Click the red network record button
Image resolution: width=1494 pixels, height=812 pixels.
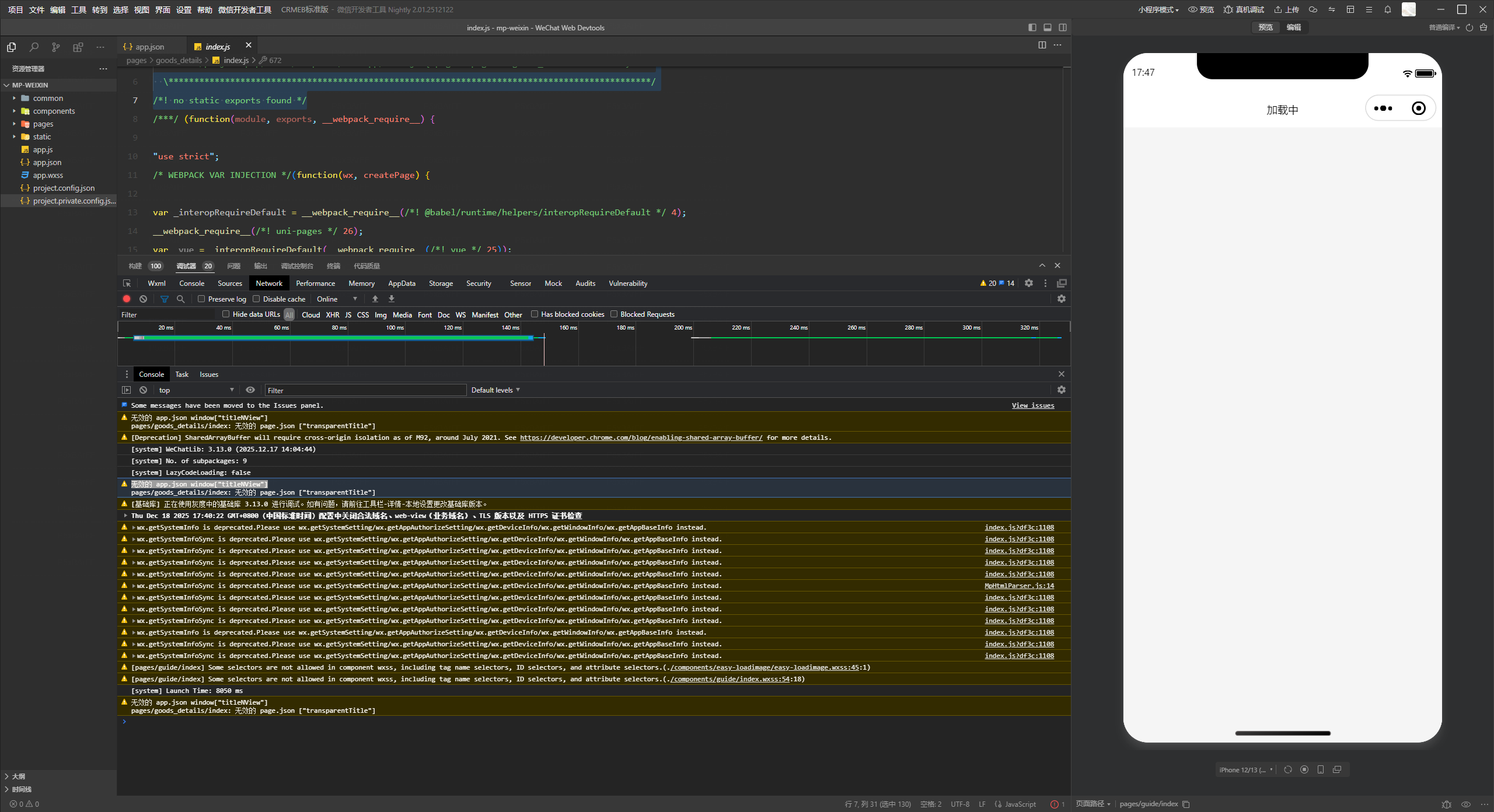coord(127,299)
